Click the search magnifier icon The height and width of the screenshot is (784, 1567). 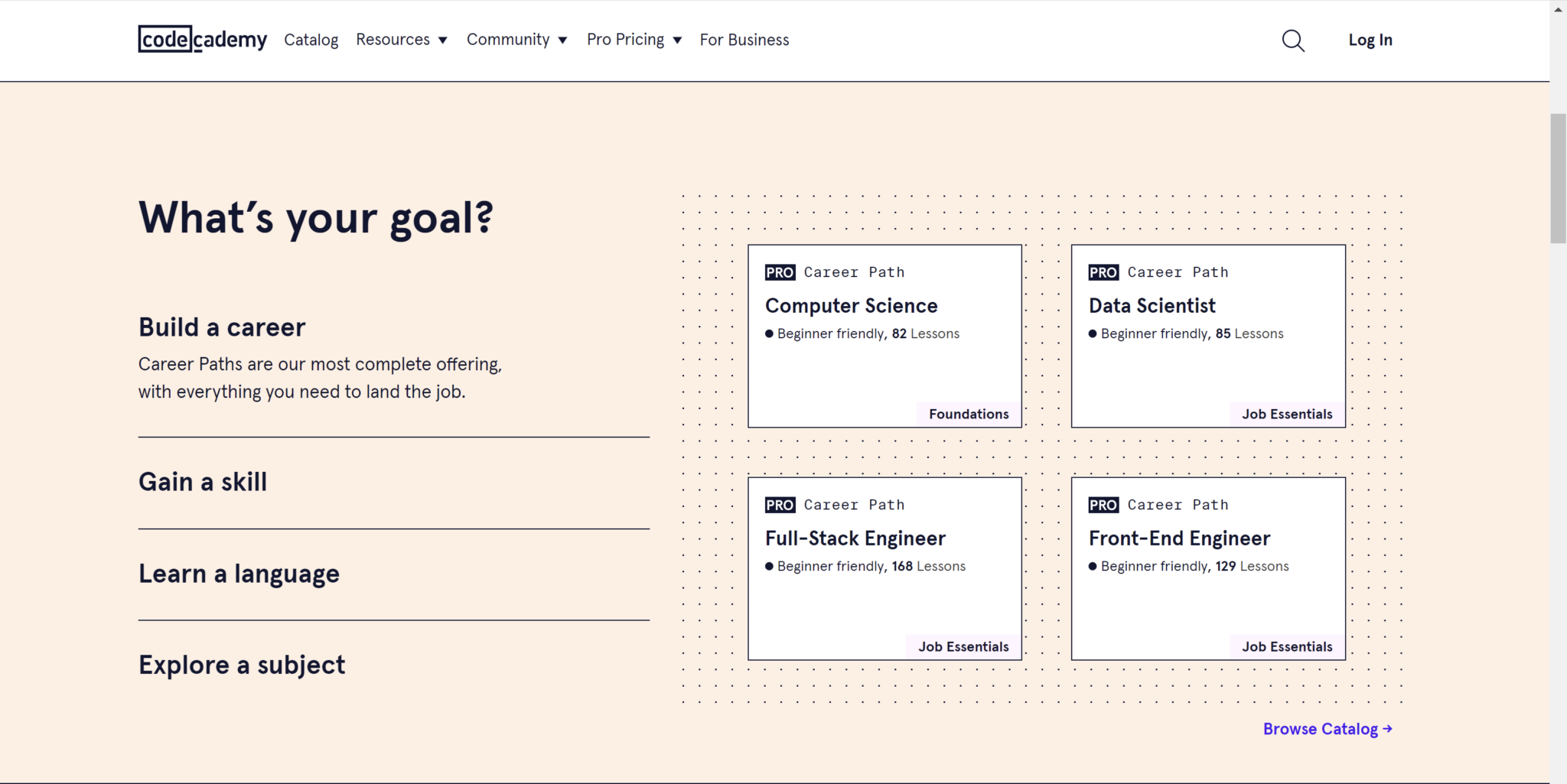1293,41
